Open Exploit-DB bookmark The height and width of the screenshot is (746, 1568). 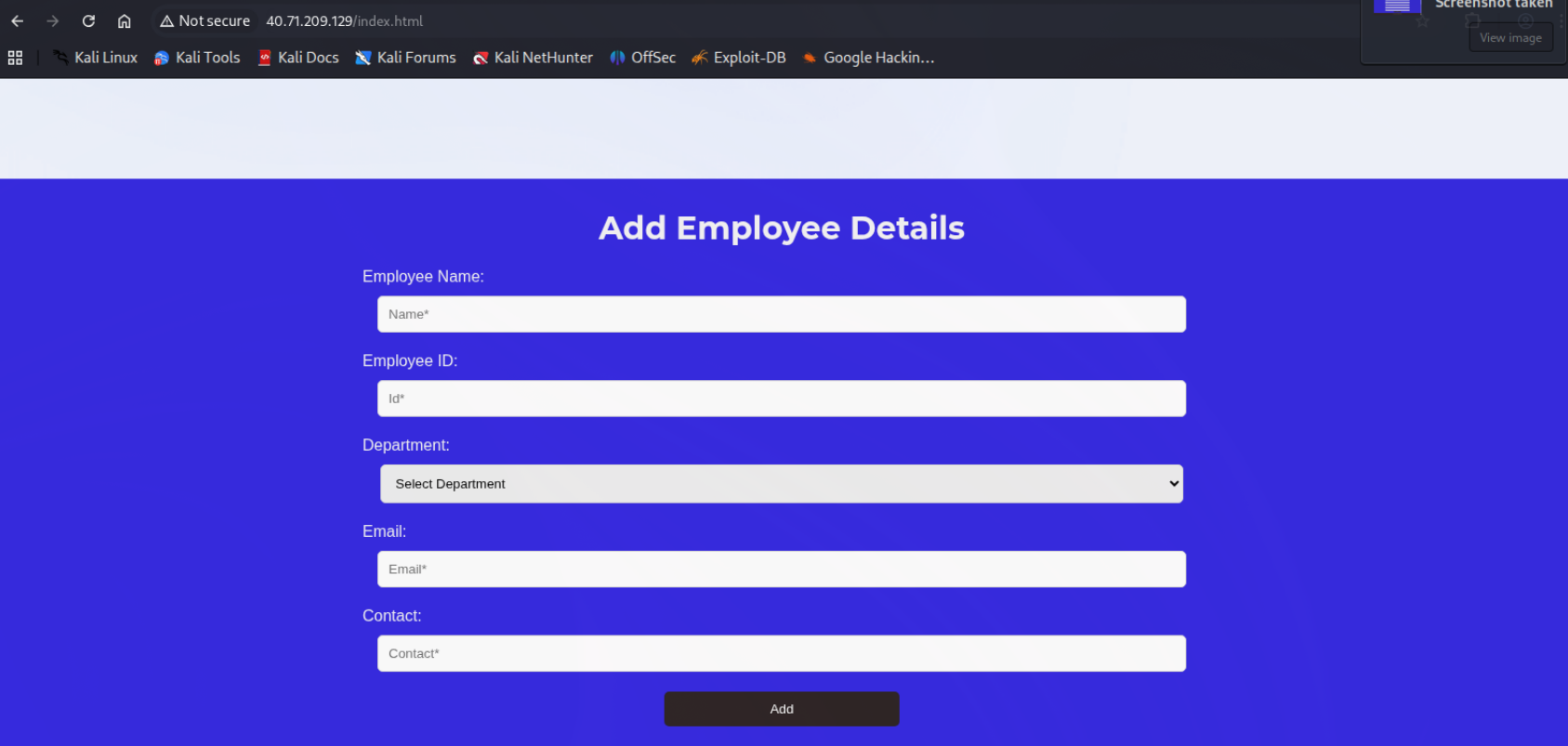point(739,58)
